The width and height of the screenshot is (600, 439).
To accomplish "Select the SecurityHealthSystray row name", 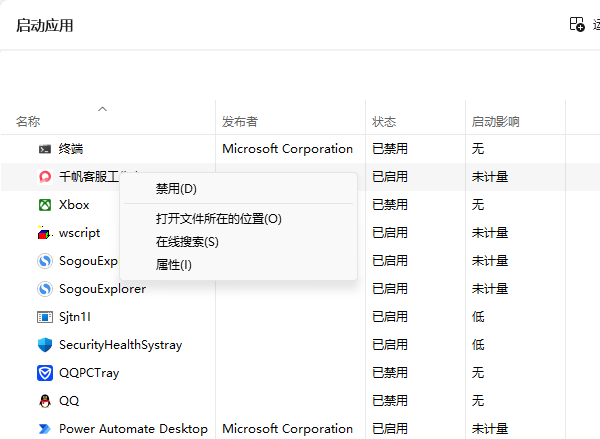I will point(121,345).
